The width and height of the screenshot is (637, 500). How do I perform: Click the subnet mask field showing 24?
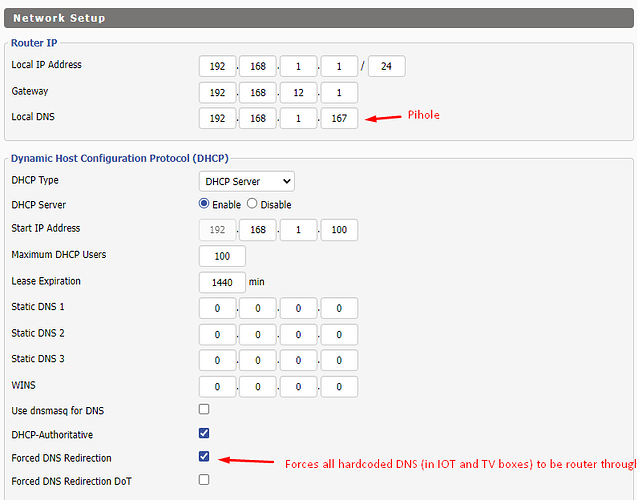(x=386, y=67)
